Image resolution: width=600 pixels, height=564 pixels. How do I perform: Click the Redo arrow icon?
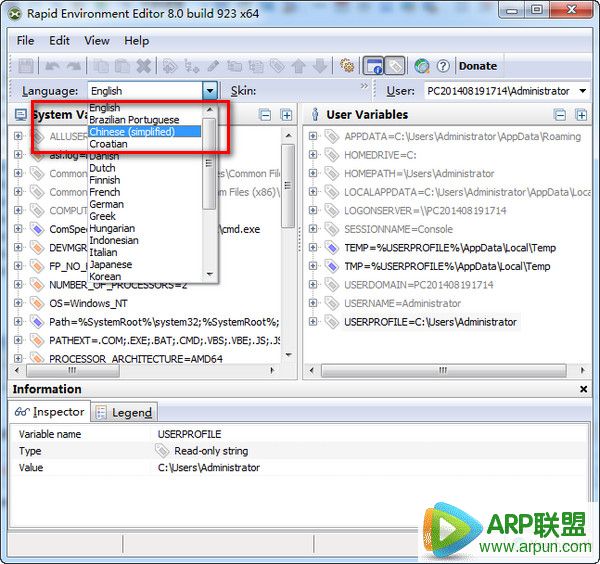(73, 66)
